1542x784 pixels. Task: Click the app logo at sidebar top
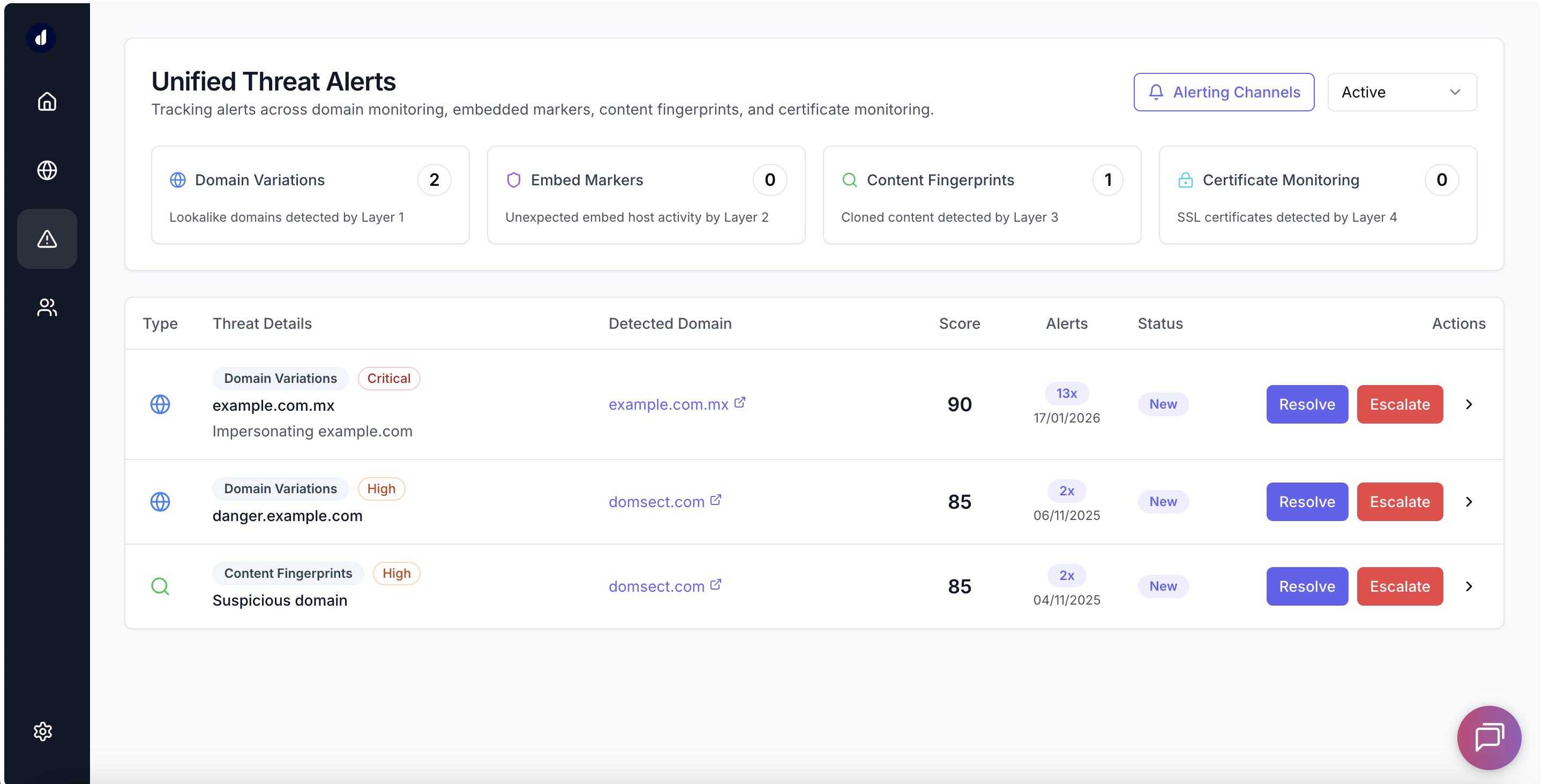tap(40, 37)
